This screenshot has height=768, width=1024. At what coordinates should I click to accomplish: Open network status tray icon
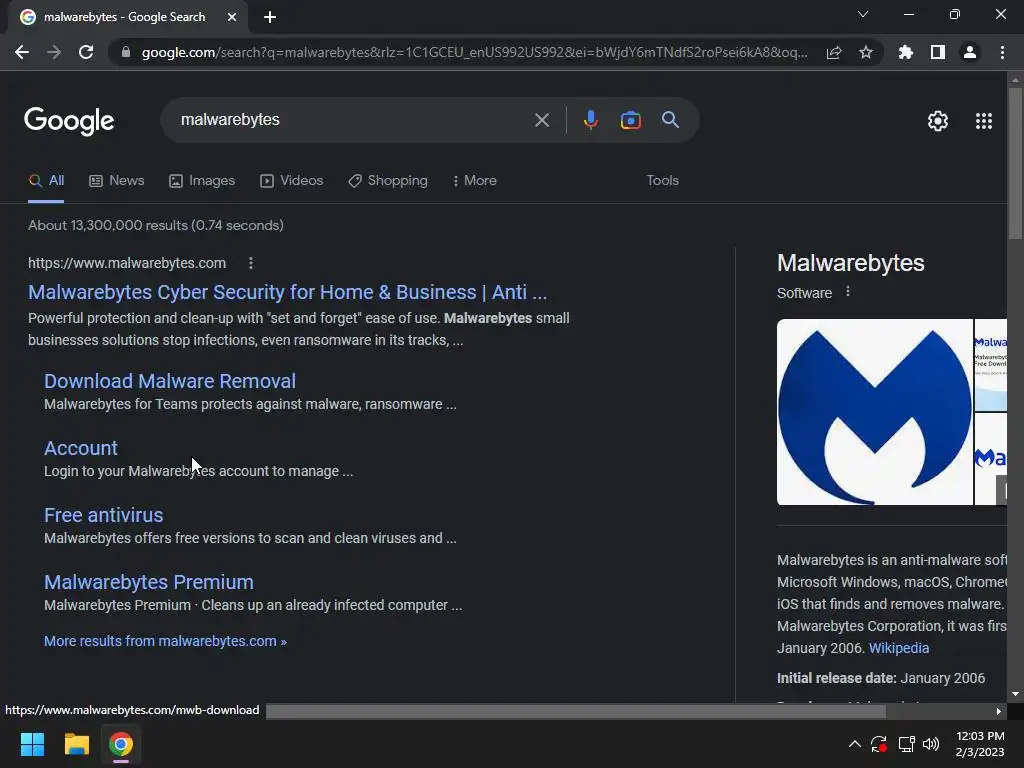(906, 744)
